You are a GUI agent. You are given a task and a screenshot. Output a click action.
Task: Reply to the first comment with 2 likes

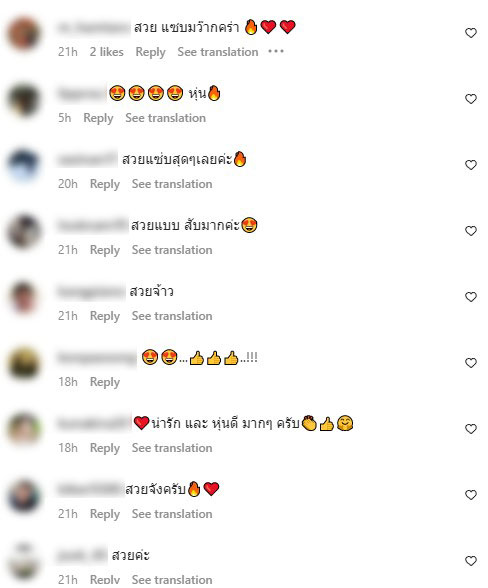pyautogui.click(x=150, y=52)
